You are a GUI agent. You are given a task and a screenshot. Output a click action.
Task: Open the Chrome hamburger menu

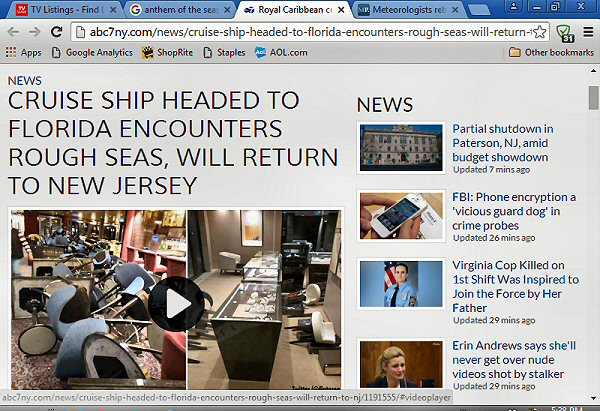pyautogui.click(x=588, y=32)
